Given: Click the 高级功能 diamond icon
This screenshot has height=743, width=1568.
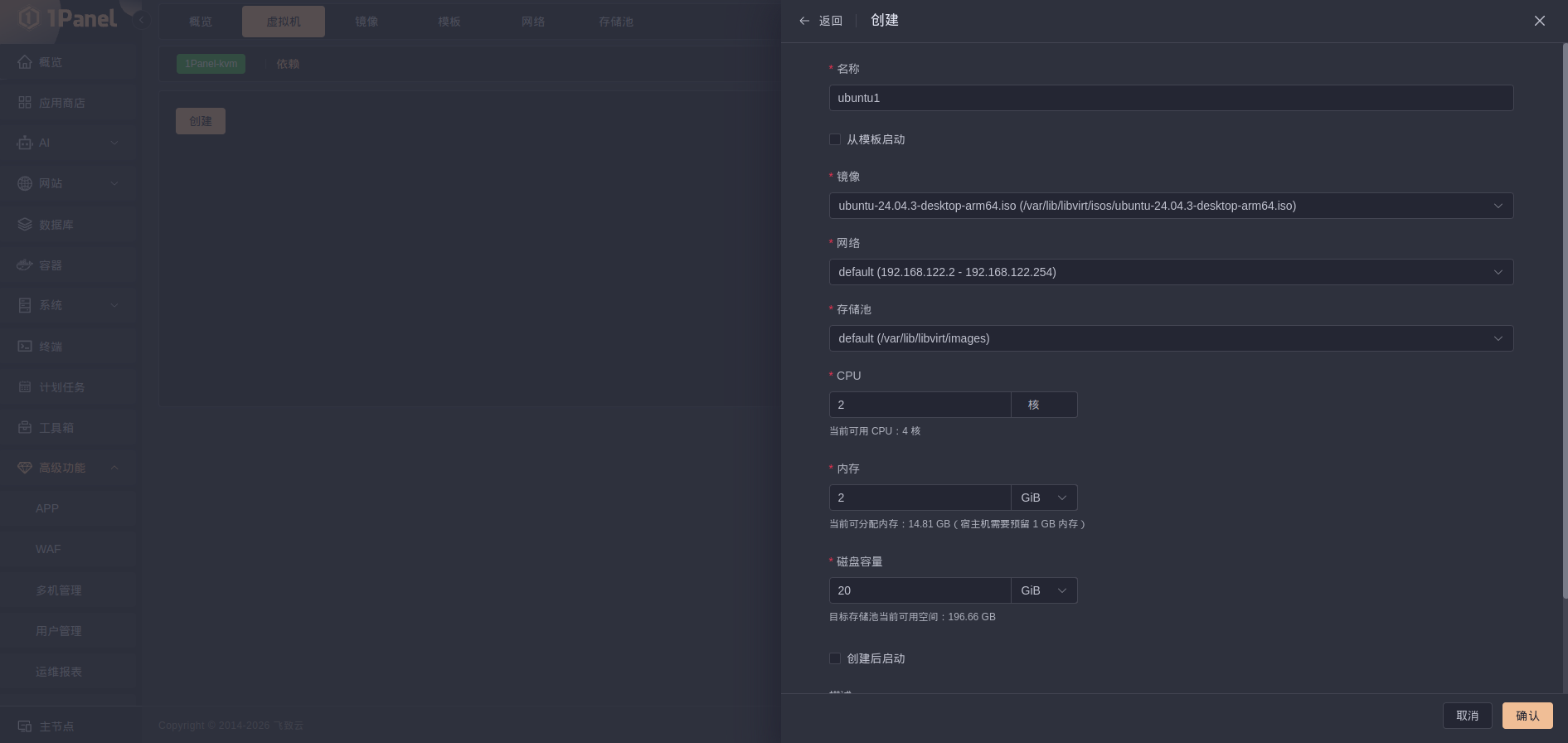Looking at the screenshot, I should (25, 468).
